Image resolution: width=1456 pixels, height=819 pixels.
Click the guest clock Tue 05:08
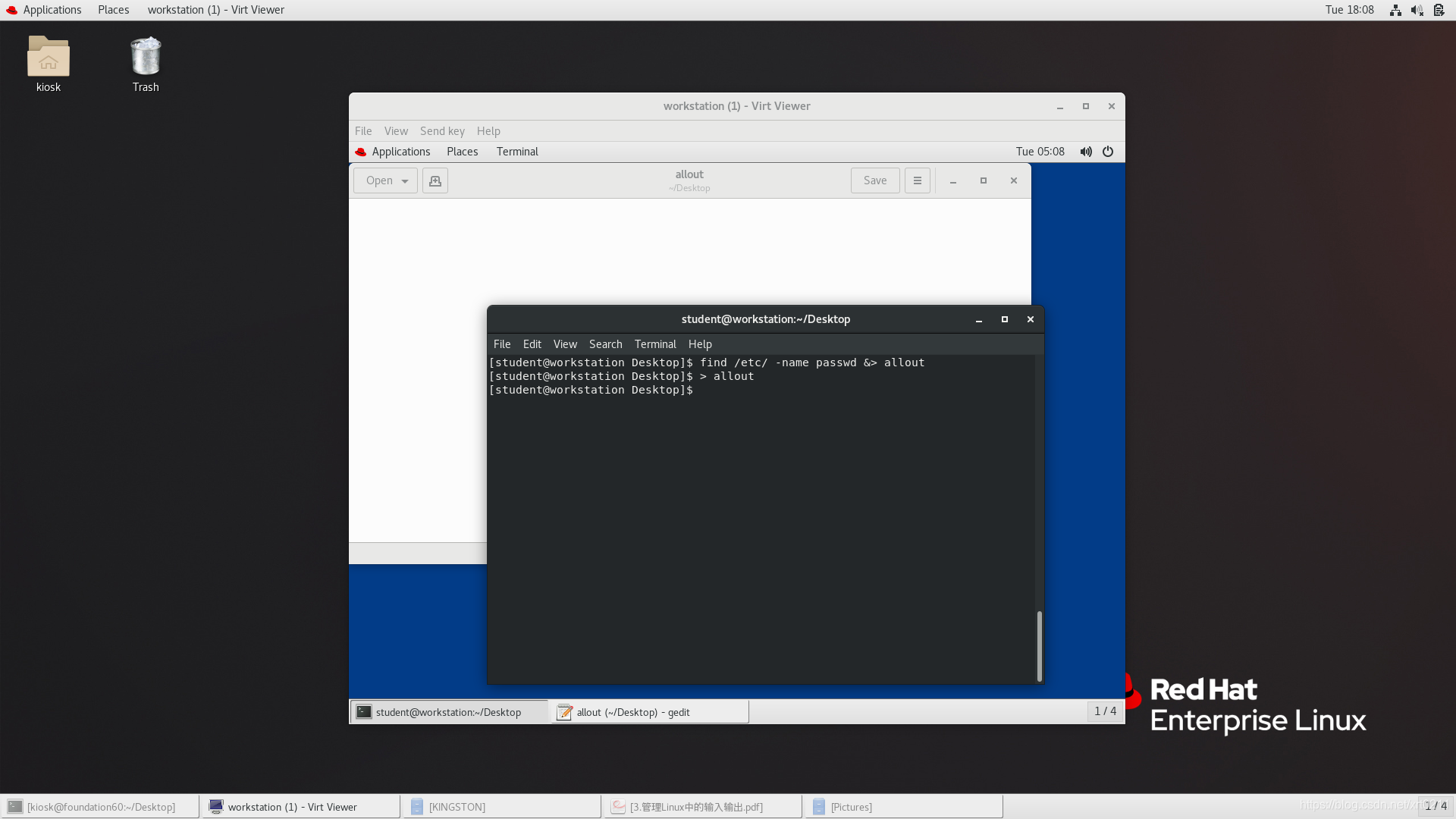[1040, 152]
